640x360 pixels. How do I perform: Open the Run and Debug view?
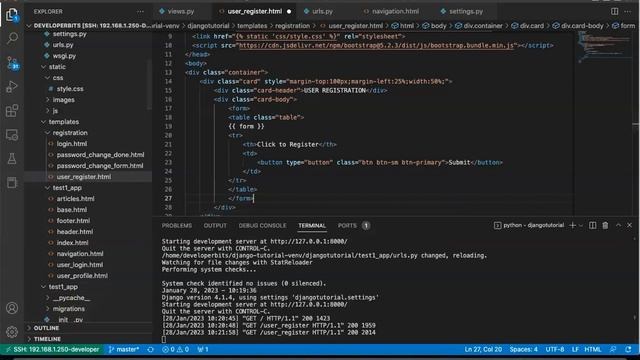click(12, 87)
